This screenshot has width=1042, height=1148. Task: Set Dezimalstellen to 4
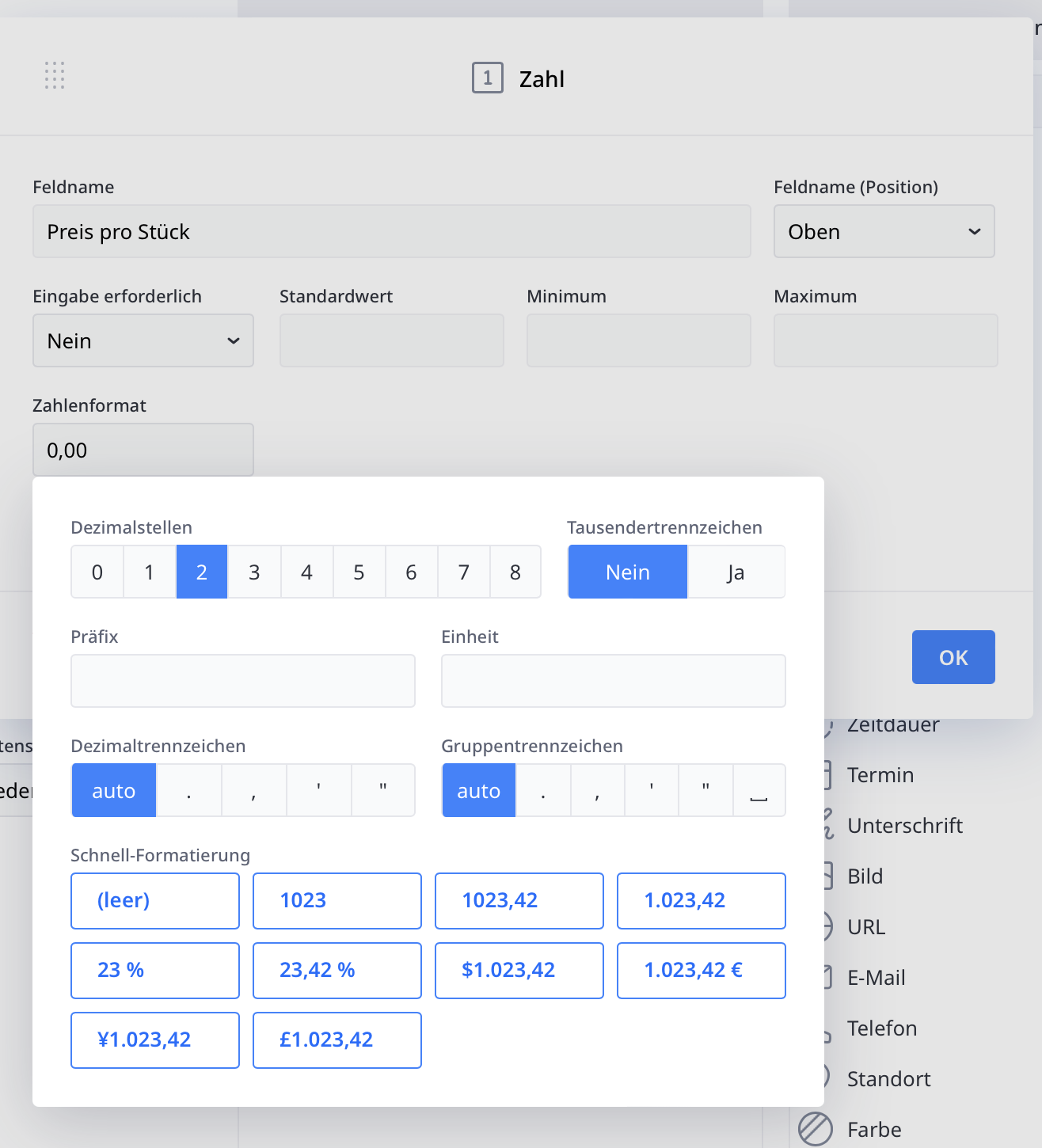pos(306,572)
